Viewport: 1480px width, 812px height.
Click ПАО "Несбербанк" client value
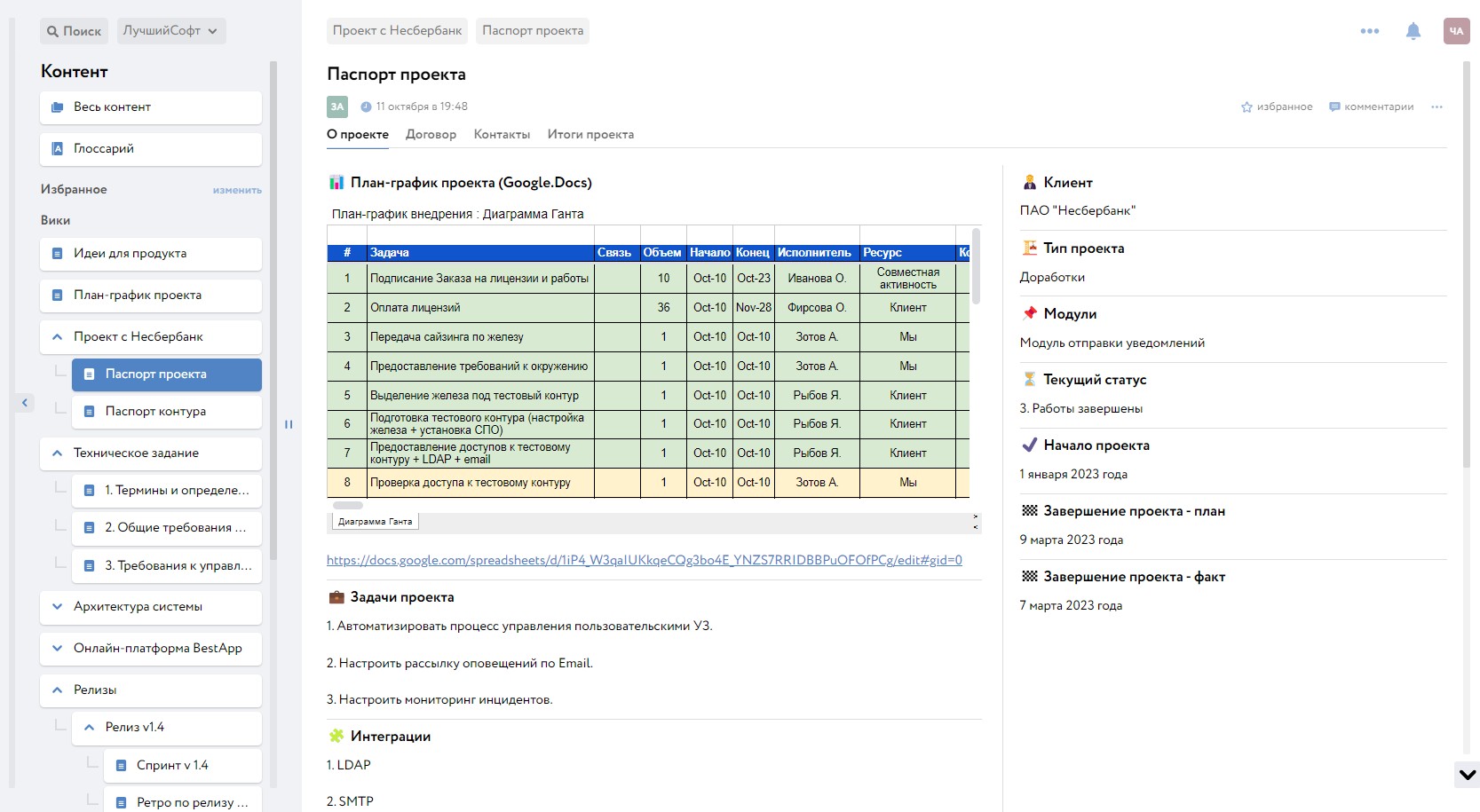point(1078,211)
